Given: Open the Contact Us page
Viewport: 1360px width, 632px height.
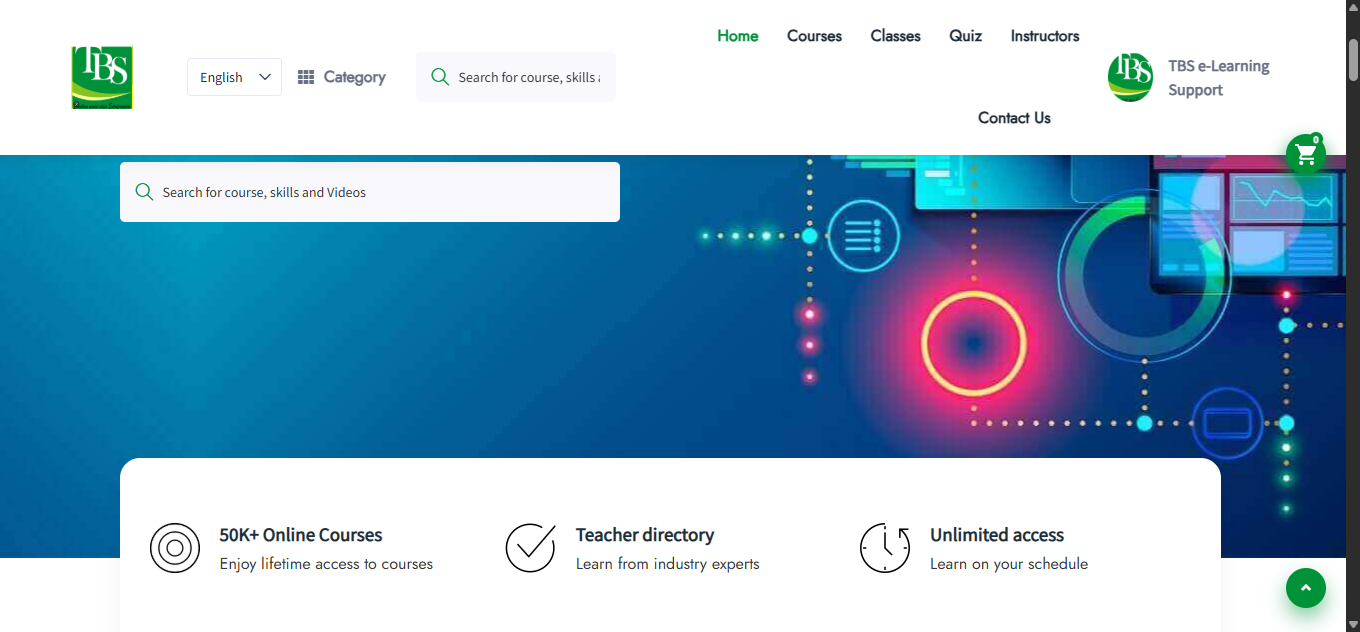Looking at the screenshot, I should coord(1013,118).
